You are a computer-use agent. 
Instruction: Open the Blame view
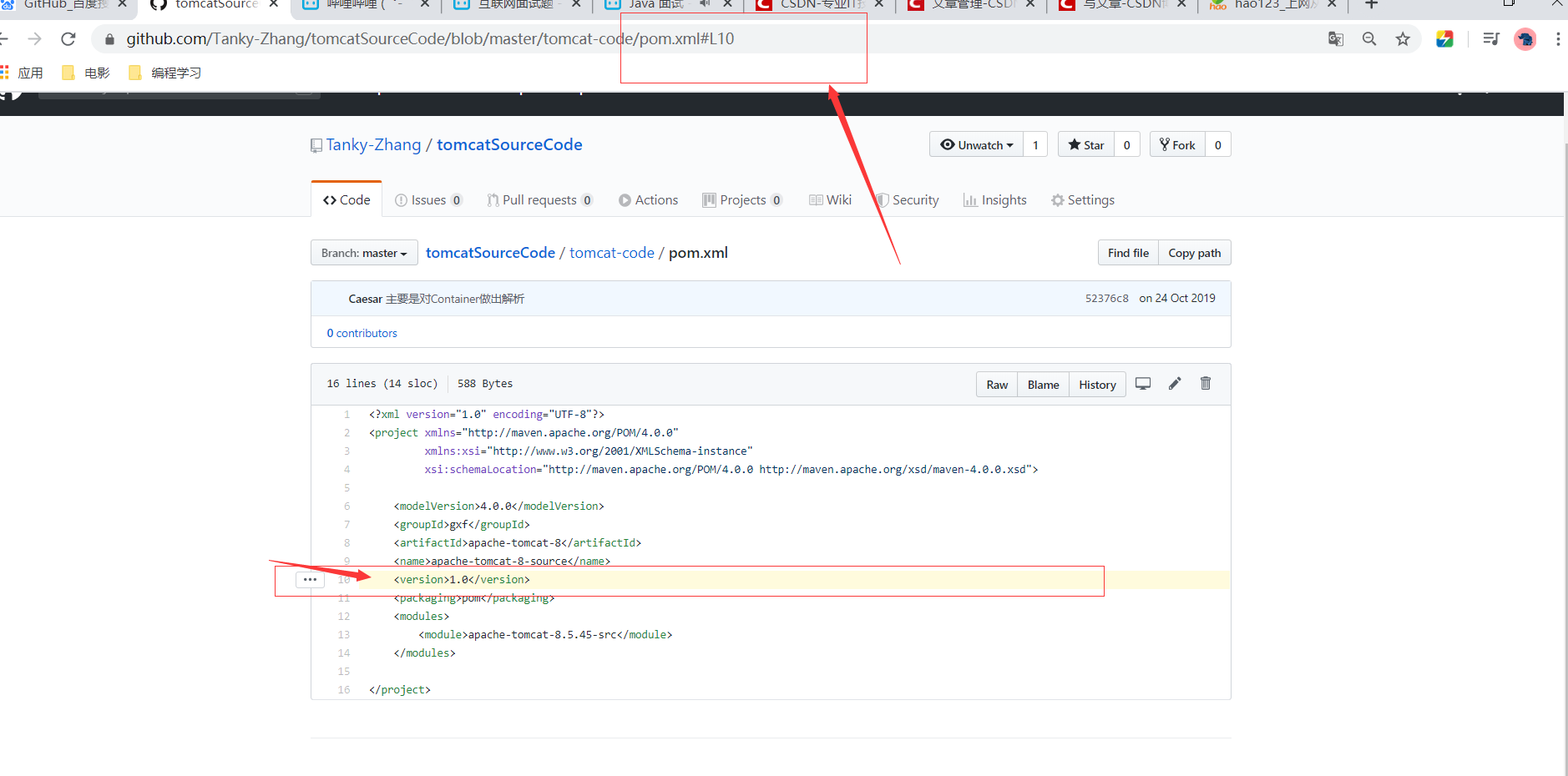1043,385
